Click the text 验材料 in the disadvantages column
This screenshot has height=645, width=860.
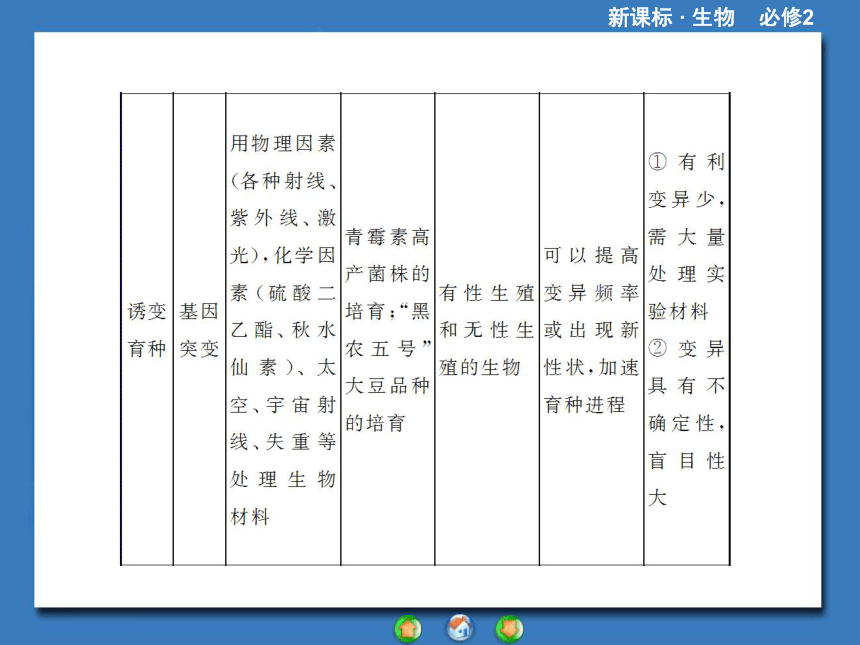click(x=678, y=312)
